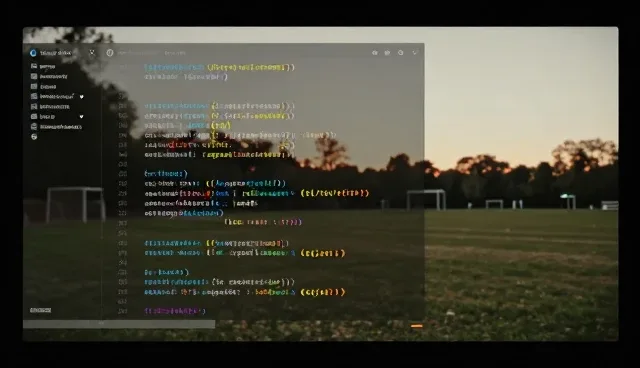Click the round icon beside the header chevron
The image size is (640, 368).
click(401, 53)
